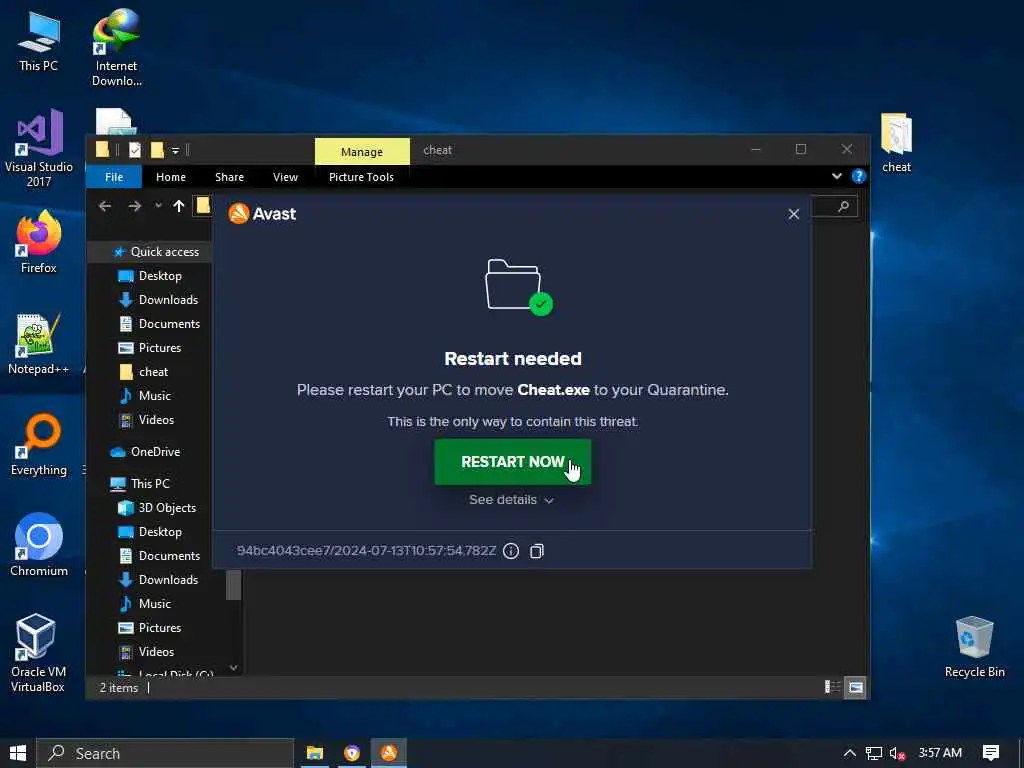Select Chromium desktop icon
The height and width of the screenshot is (768, 1024).
(x=39, y=545)
